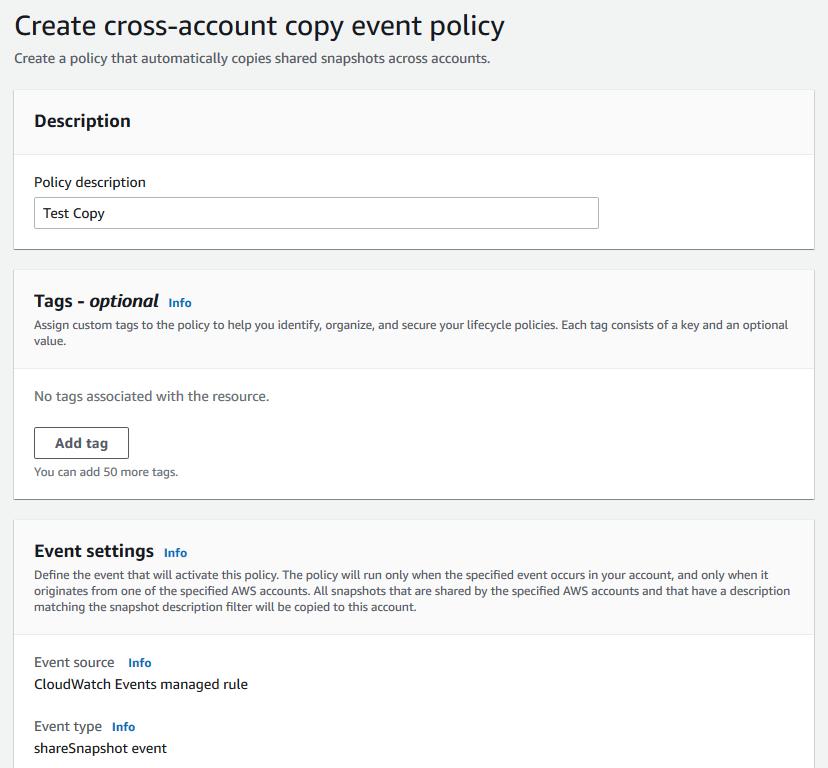The image size is (828, 768).
Task: Click inside the Policy description field
Action: click(316, 213)
